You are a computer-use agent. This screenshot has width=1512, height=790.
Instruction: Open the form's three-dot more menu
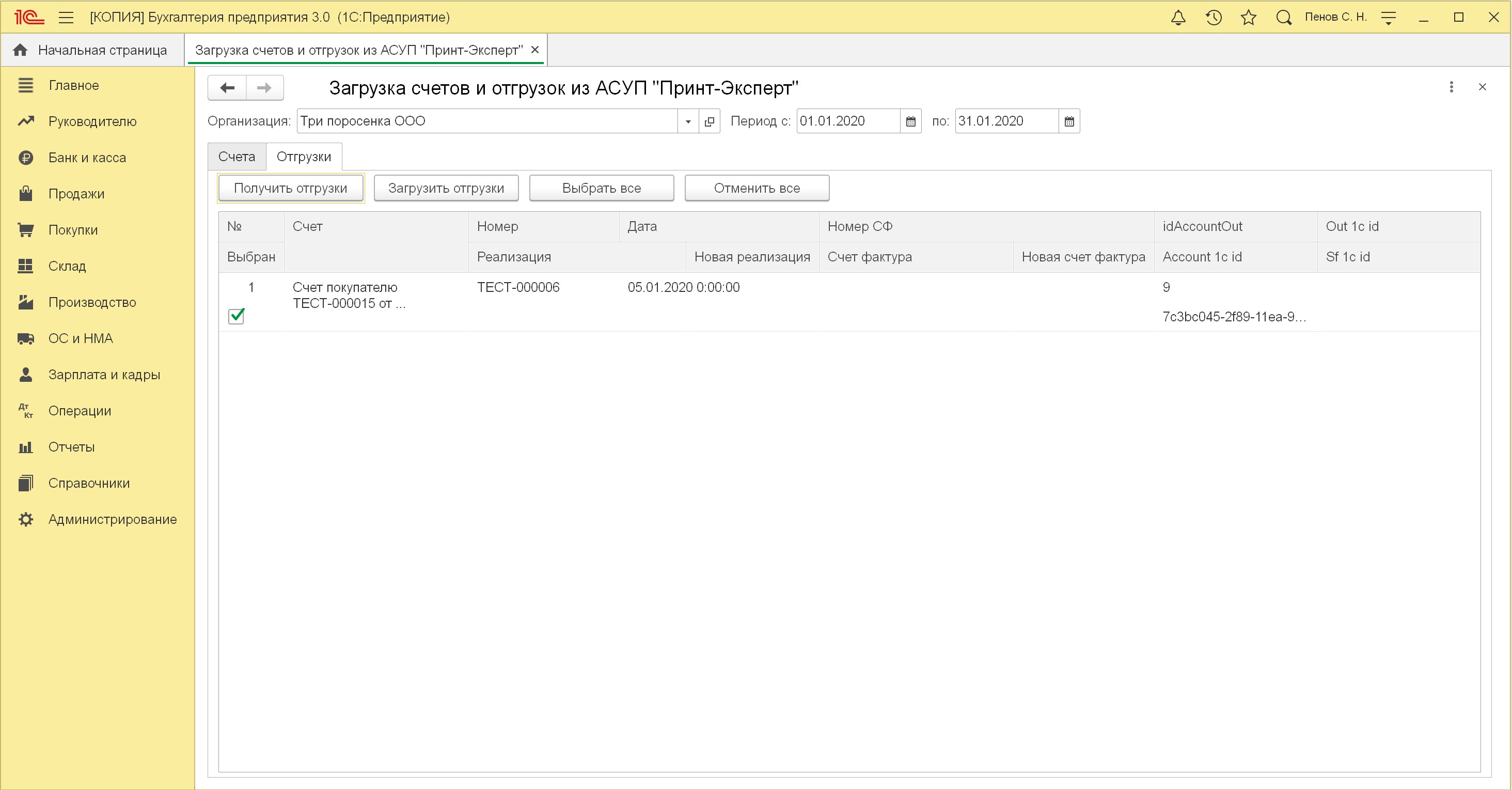click(x=1452, y=87)
